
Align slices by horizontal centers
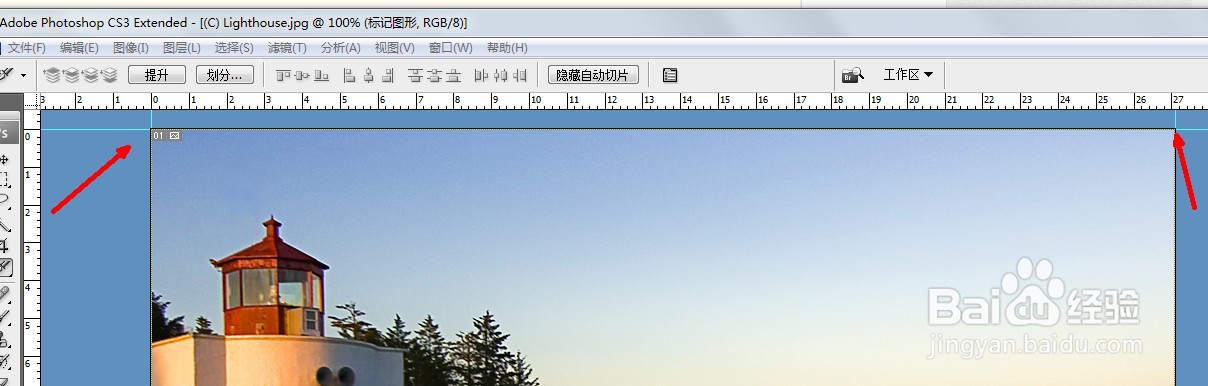click(x=369, y=75)
